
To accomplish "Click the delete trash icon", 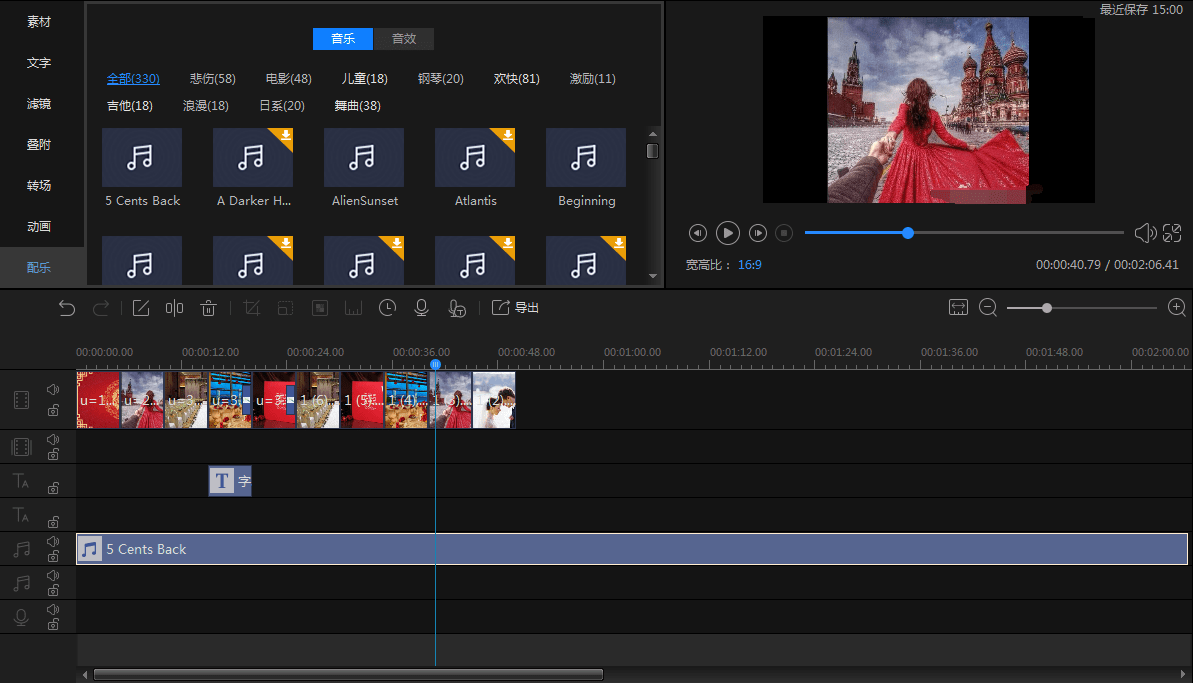I will [208, 308].
